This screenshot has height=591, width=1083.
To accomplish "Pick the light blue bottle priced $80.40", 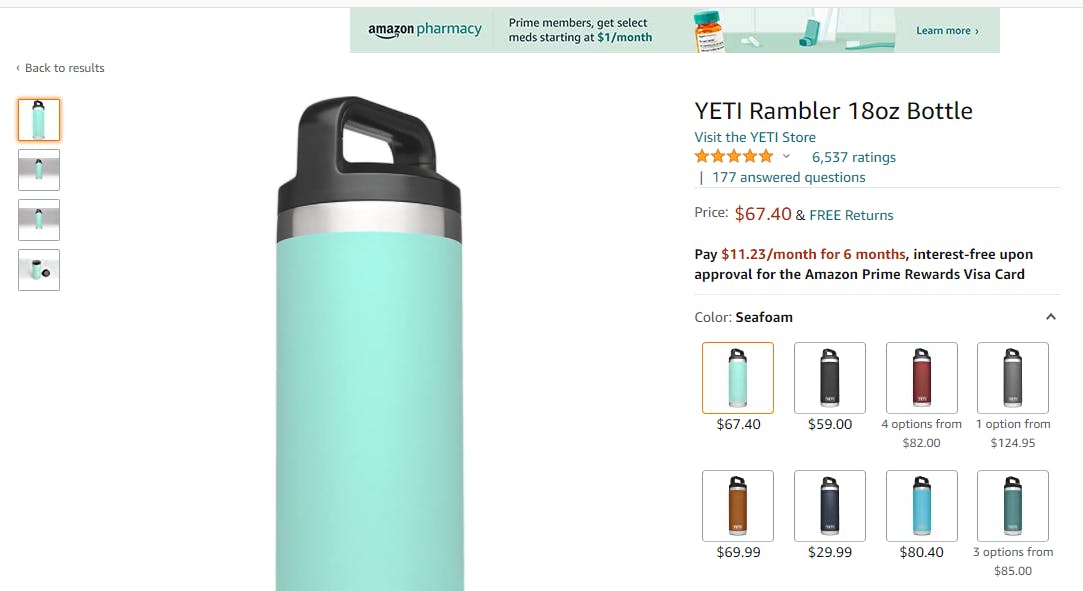I will [921, 505].
